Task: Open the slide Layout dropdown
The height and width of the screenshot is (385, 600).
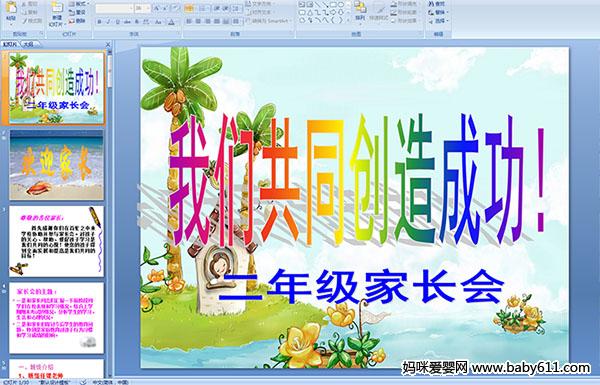Action: tap(79, 4)
